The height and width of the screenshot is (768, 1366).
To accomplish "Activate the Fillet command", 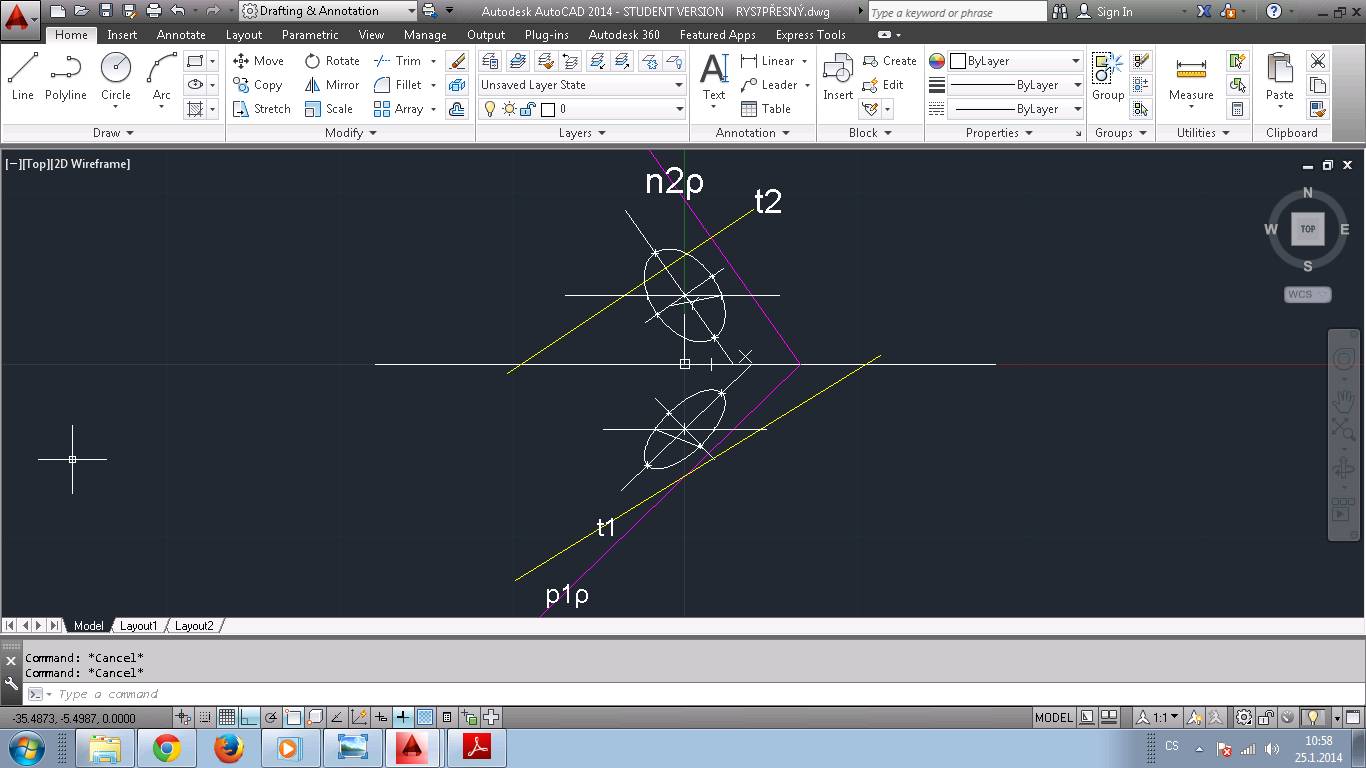I will pos(398,85).
